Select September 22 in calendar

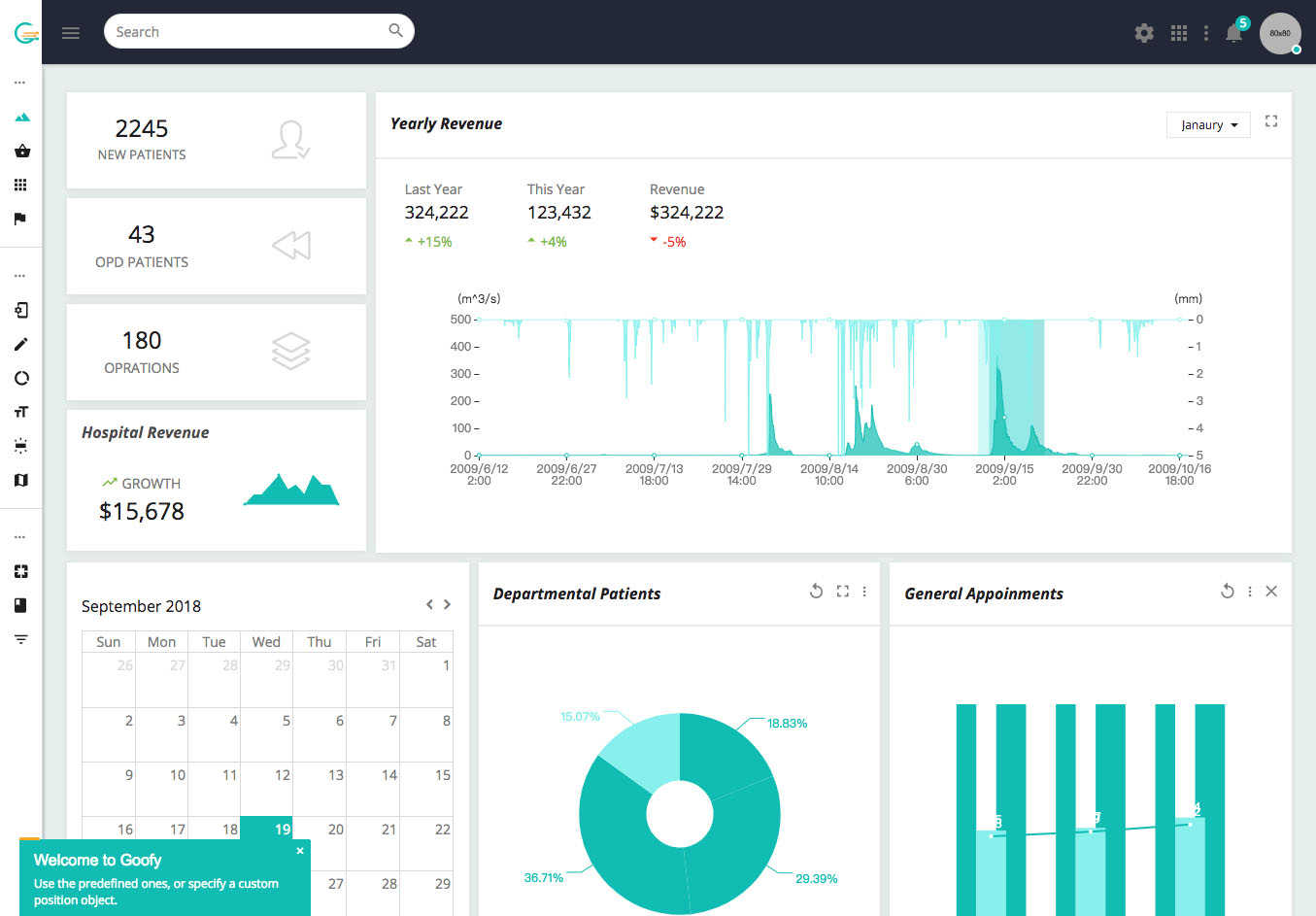(x=426, y=842)
